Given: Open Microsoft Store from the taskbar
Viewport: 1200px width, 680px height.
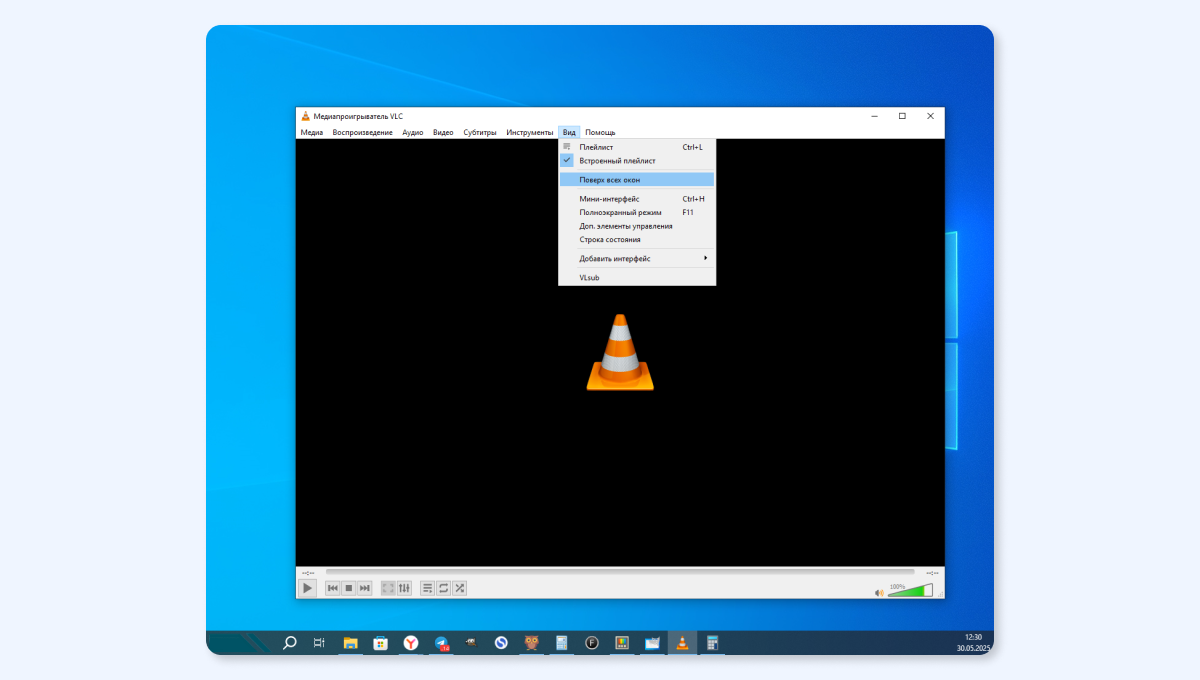Looking at the screenshot, I should (381, 643).
